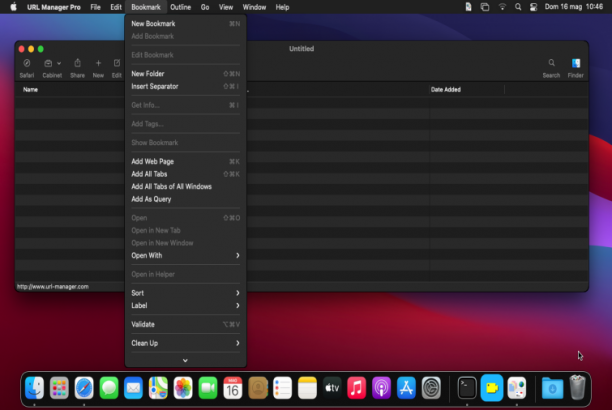612x410 pixels.
Task: Open Messages from the Dock
Action: [109, 388]
